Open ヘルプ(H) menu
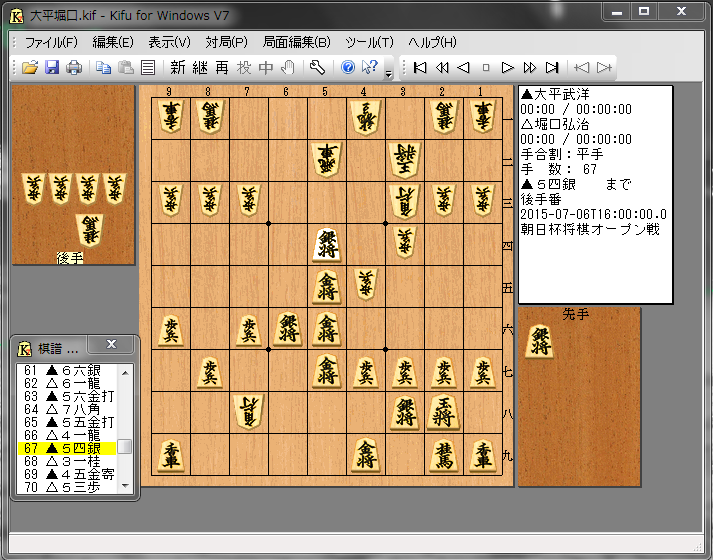The image size is (713, 560). 432,42
